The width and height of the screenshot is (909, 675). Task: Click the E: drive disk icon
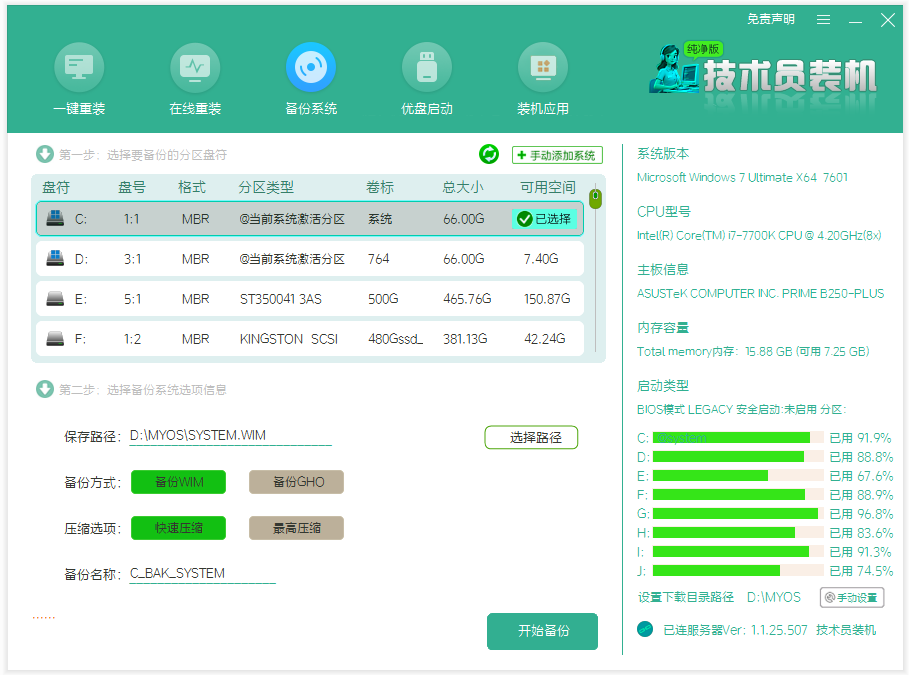55,299
